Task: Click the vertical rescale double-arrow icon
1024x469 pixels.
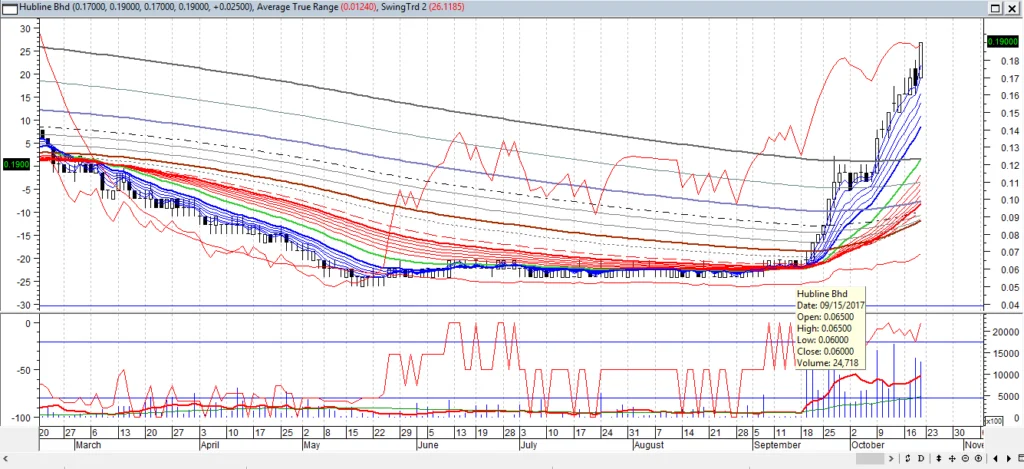Action: [x=939, y=458]
